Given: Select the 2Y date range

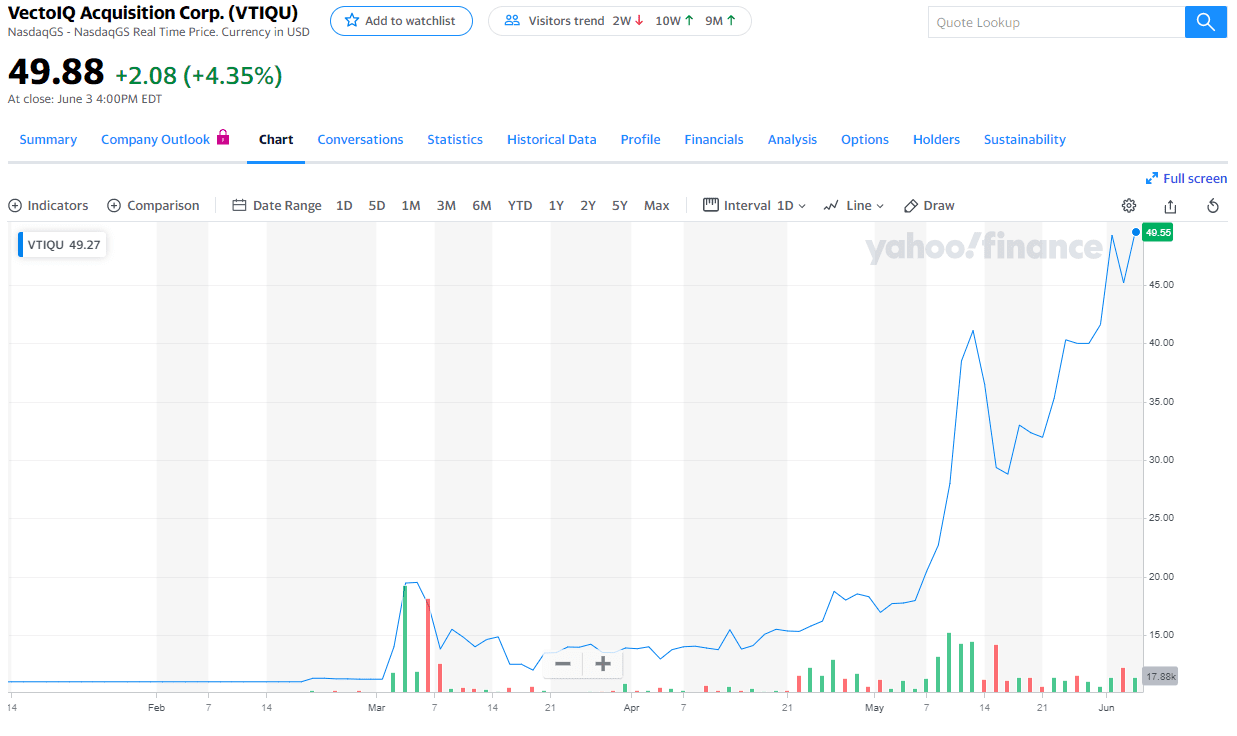Looking at the screenshot, I should (588, 206).
